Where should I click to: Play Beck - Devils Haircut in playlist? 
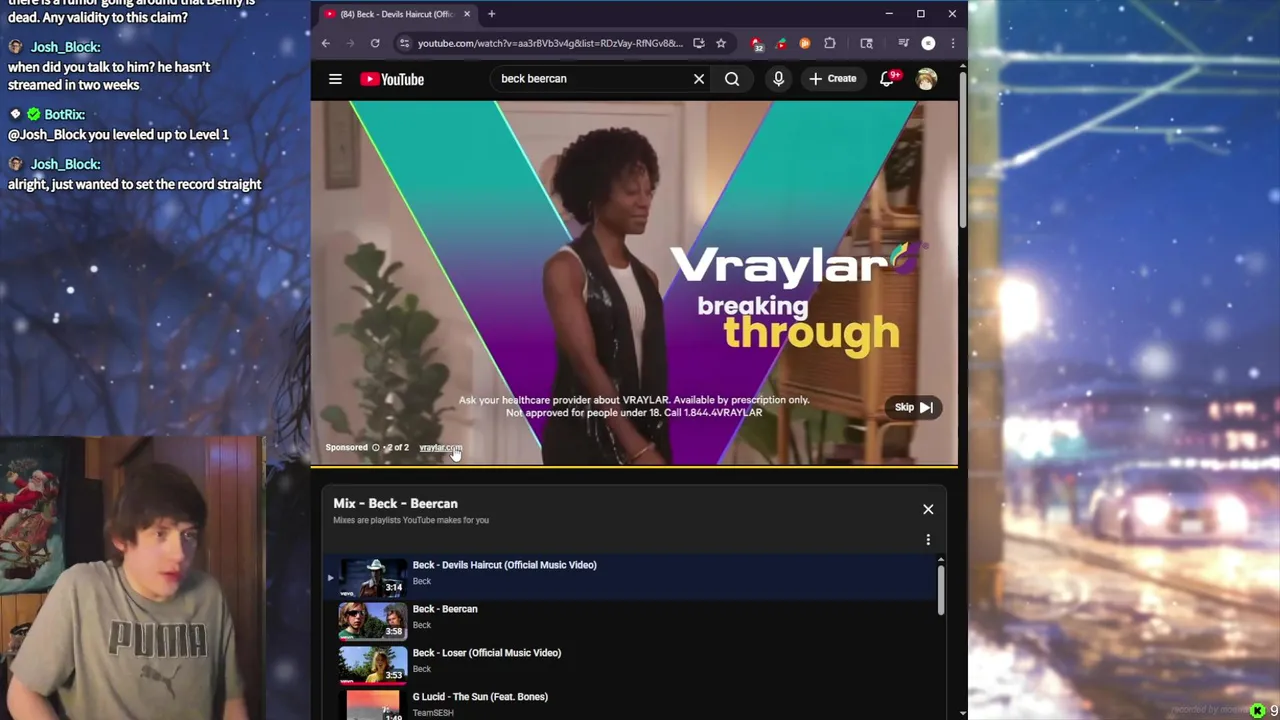click(x=632, y=576)
